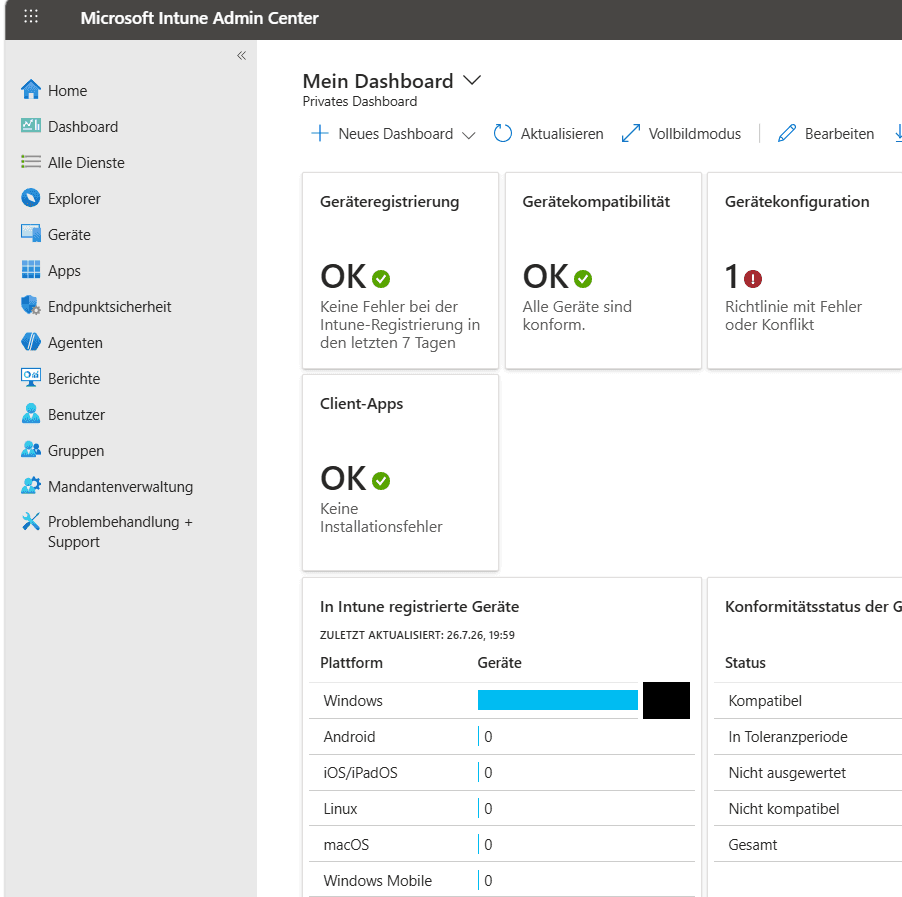This screenshot has width=902, height=897.
Task: Click the Vollbildmodus expand arrows icon
Action: pyautogui.click(x=631, y=133)
